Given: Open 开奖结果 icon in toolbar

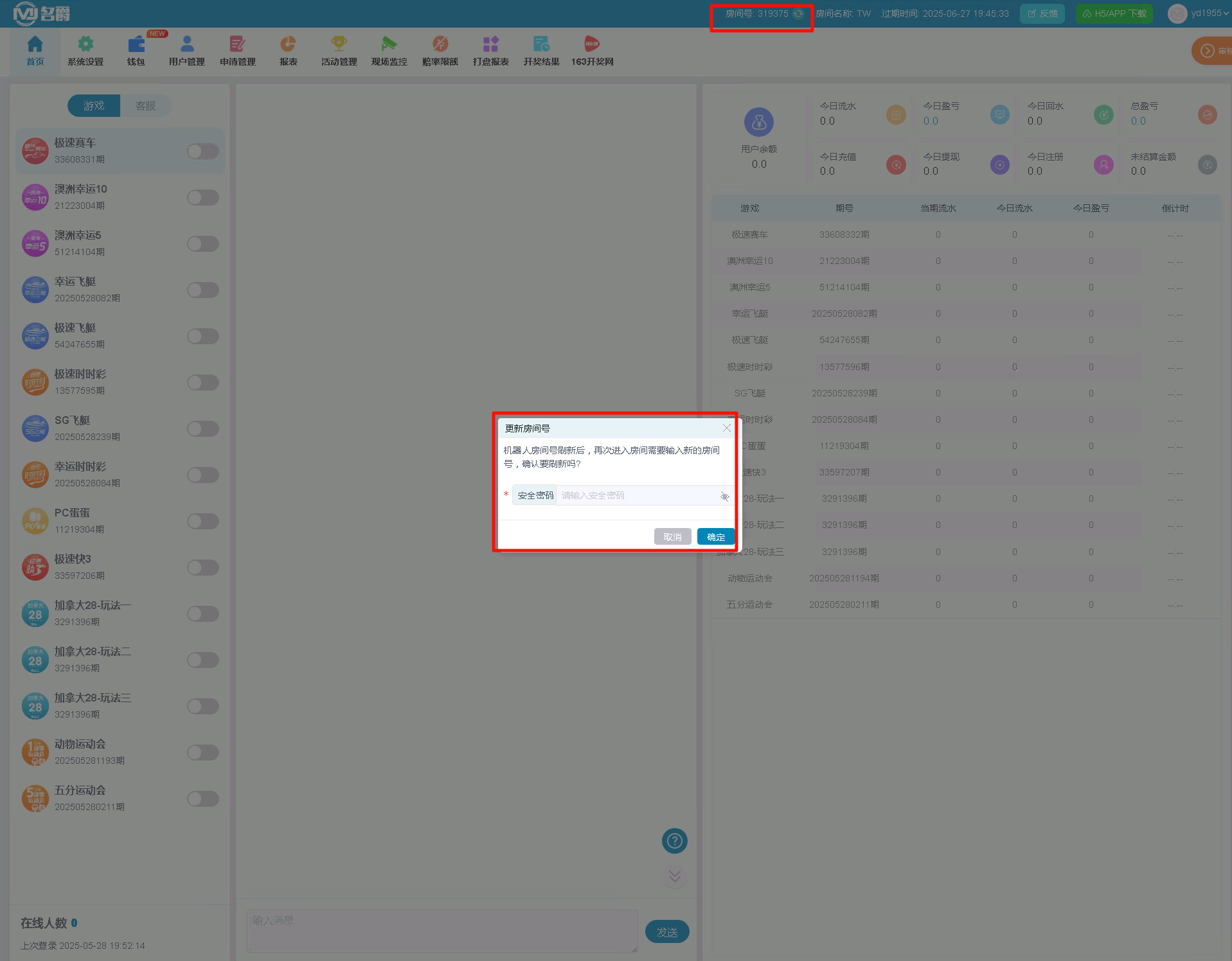Looking at the screenshot, I should click(541, 44).
